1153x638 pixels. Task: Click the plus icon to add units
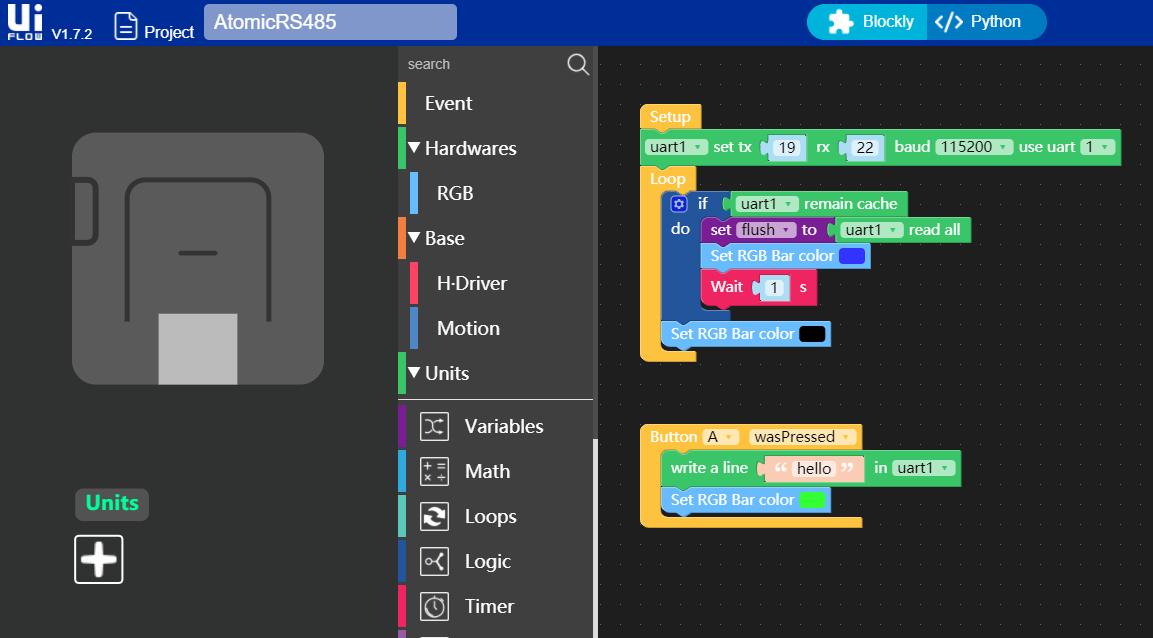pos(99,559)
